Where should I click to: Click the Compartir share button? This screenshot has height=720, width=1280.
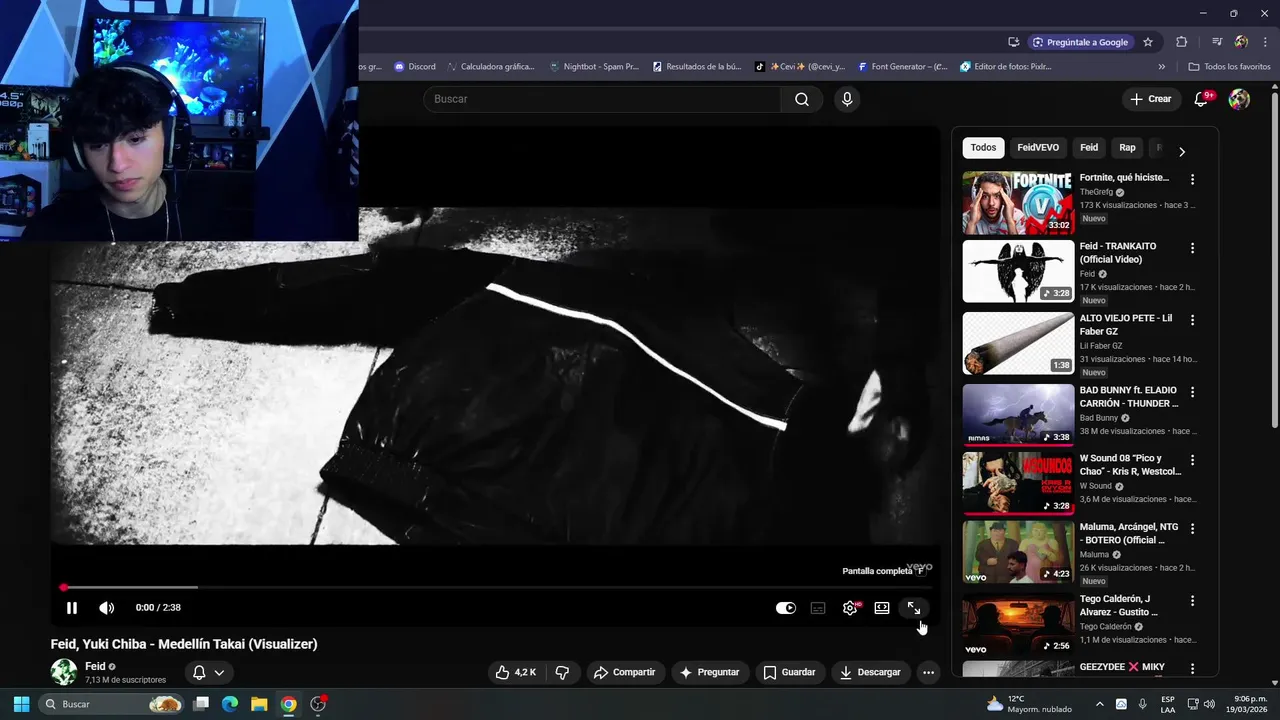tap(624, 672)
